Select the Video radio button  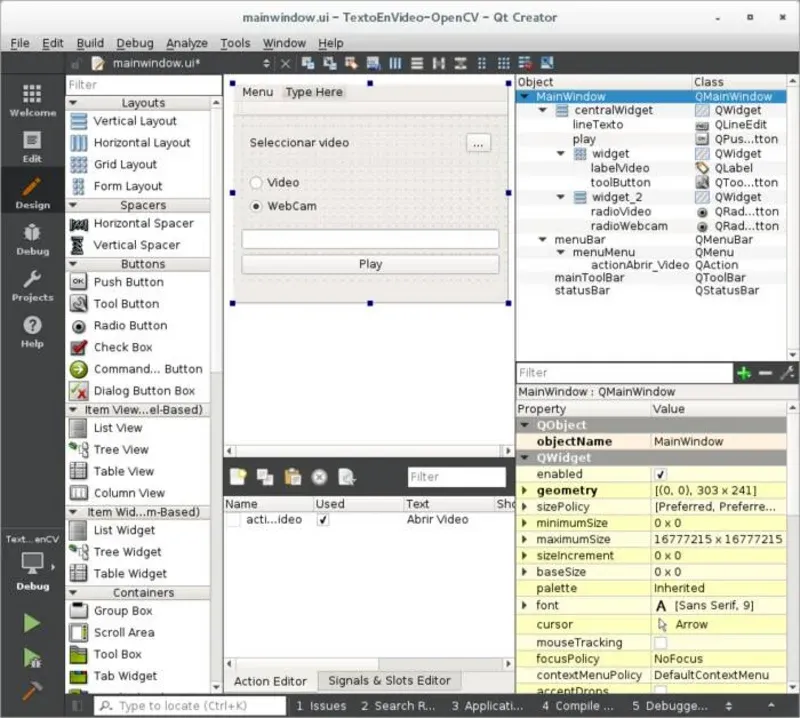257,183
